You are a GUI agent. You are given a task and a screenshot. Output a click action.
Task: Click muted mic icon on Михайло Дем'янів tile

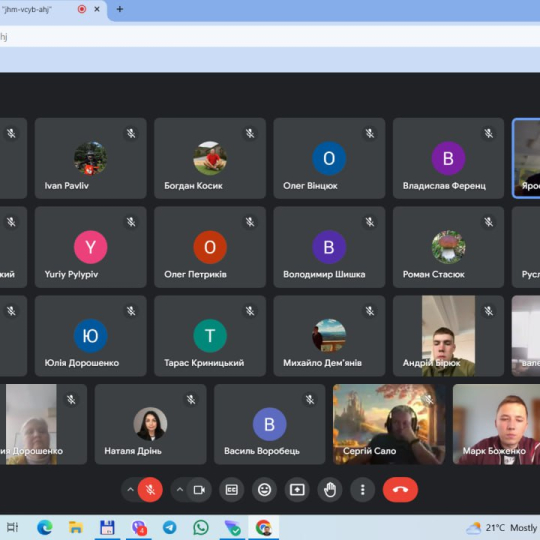click(x=370, y=311)
